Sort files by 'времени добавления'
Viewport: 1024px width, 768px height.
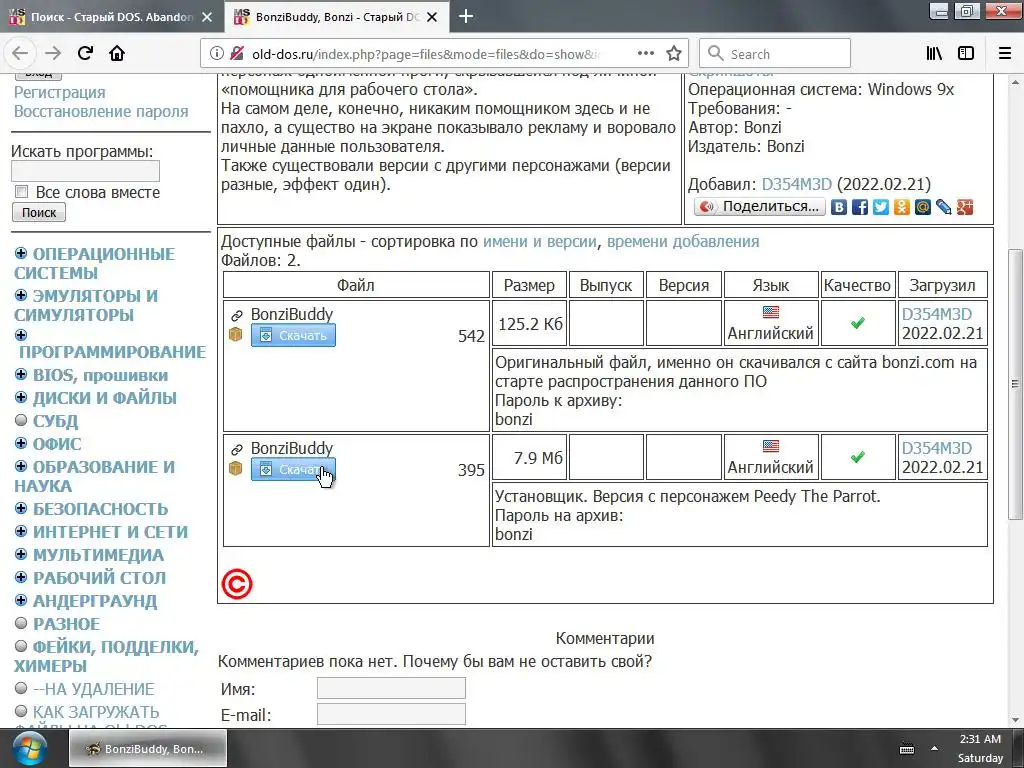(683, 242)
